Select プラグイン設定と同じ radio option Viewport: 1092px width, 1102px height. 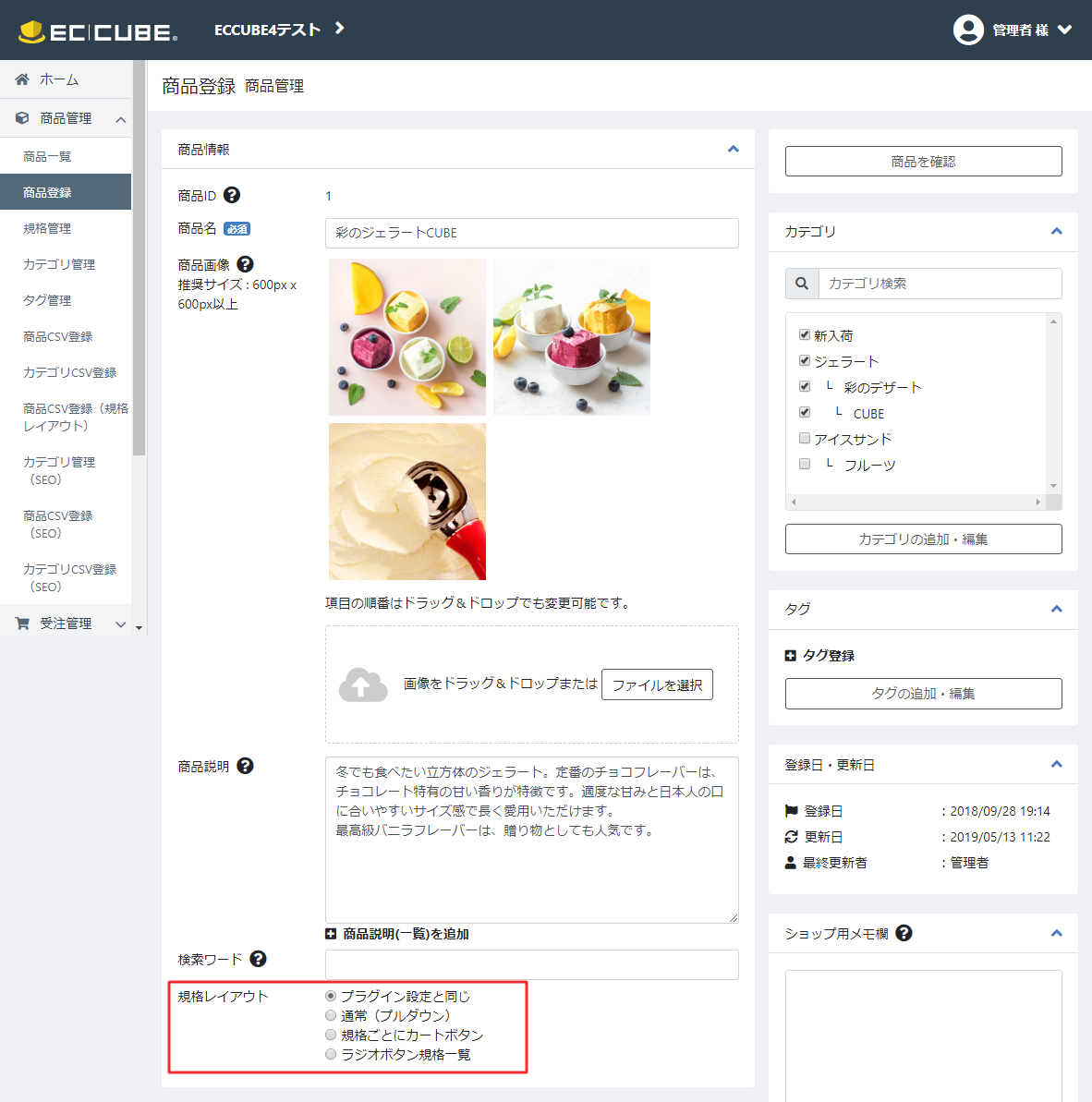point(331,996)
